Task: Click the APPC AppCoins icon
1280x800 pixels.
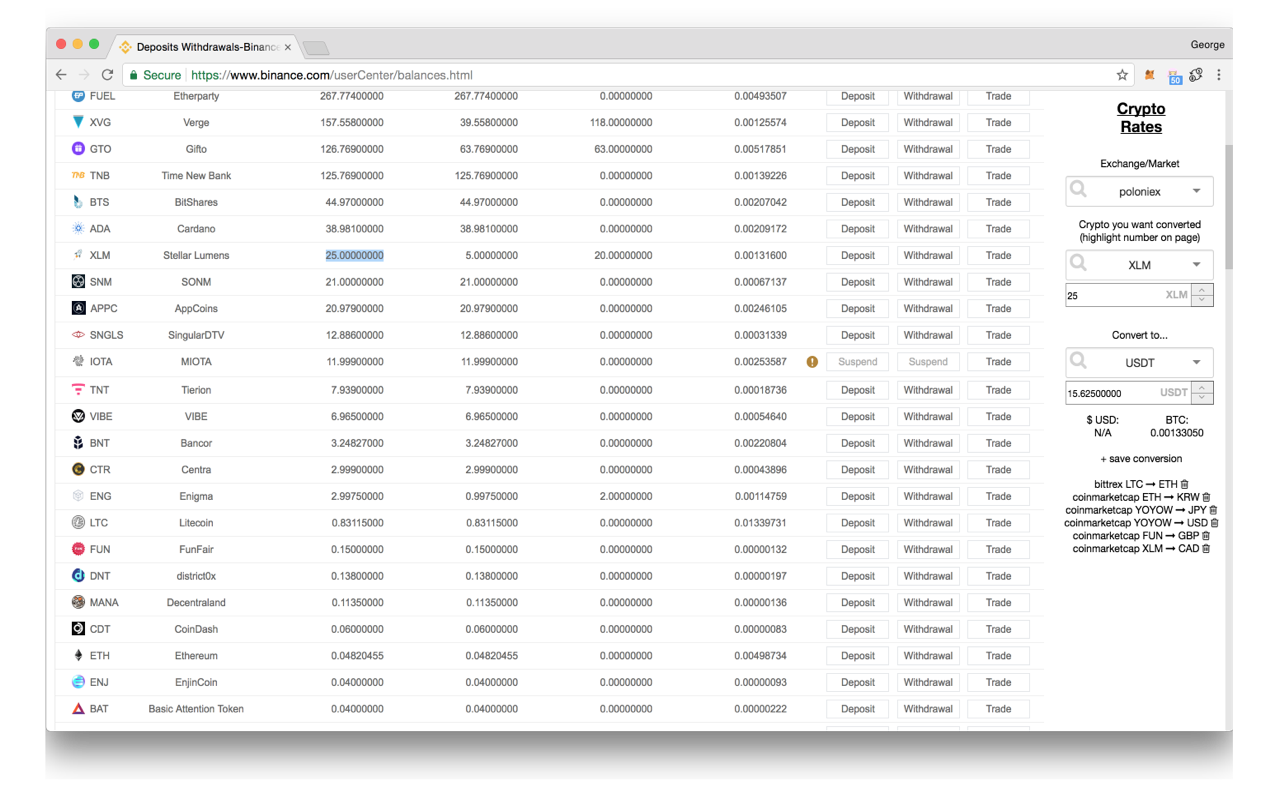Action: click(78, 308)
